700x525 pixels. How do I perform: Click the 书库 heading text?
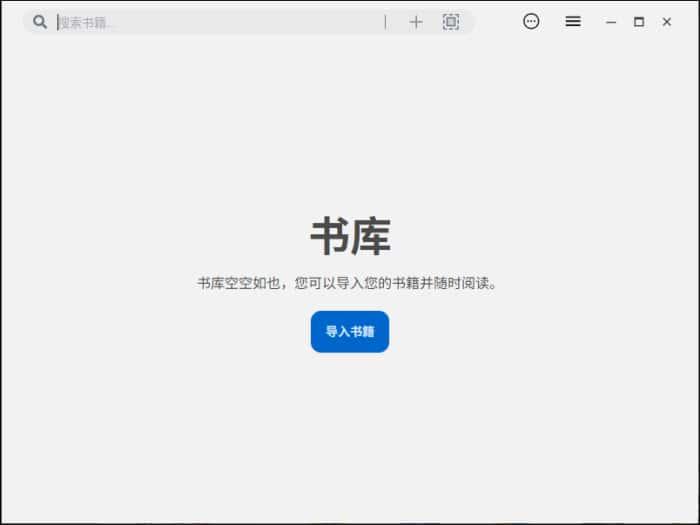pyautogui.click(x=349, y=237)
